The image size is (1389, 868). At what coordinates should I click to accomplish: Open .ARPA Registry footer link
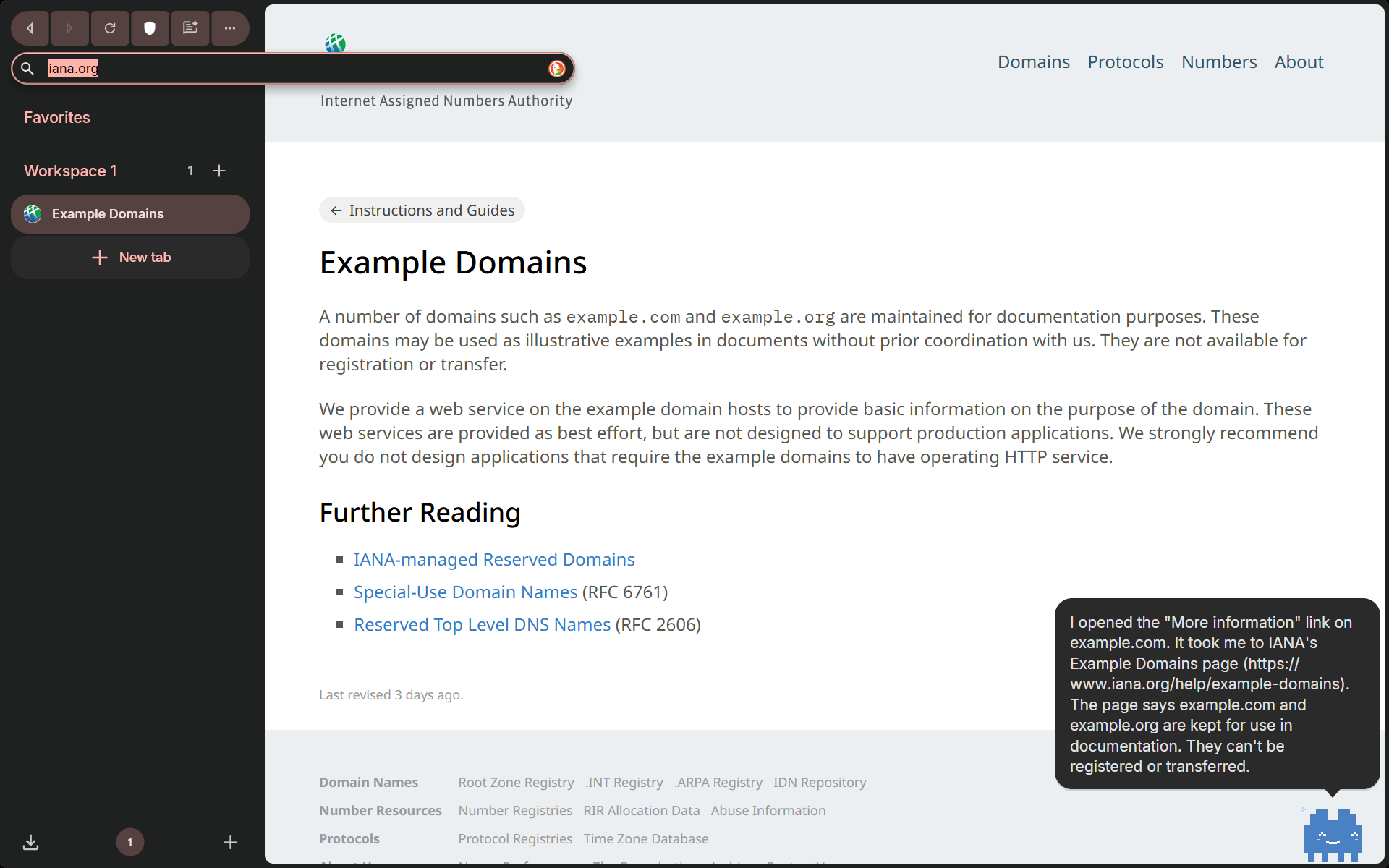pyautogui.click(x=718, y=783)
